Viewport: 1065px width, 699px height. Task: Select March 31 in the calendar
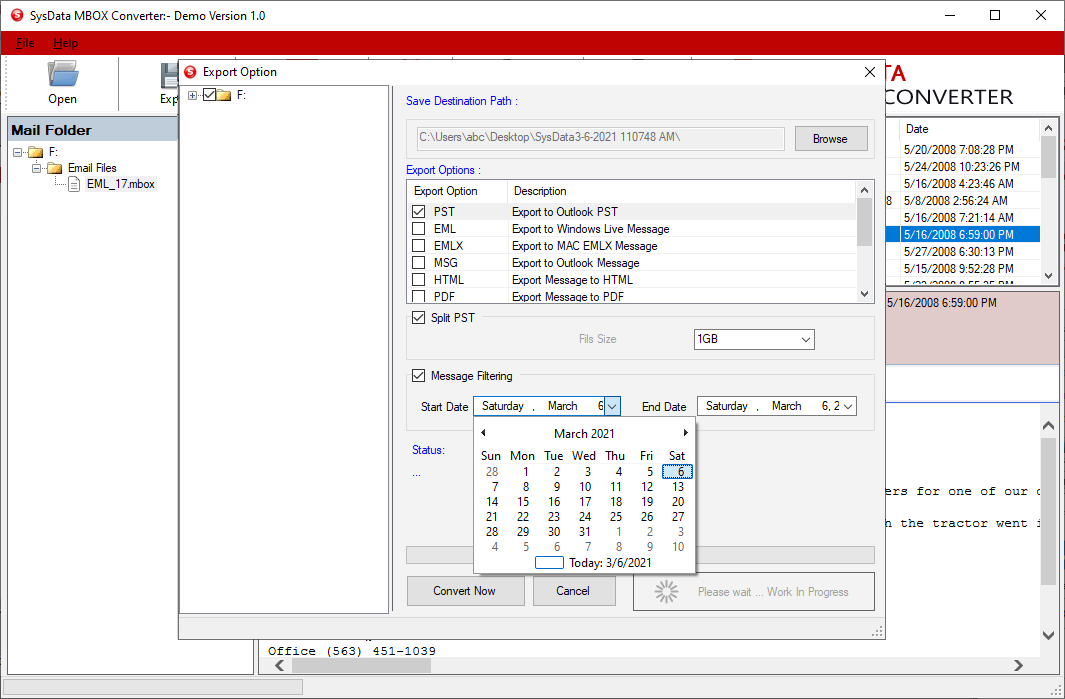coord(584,532)
